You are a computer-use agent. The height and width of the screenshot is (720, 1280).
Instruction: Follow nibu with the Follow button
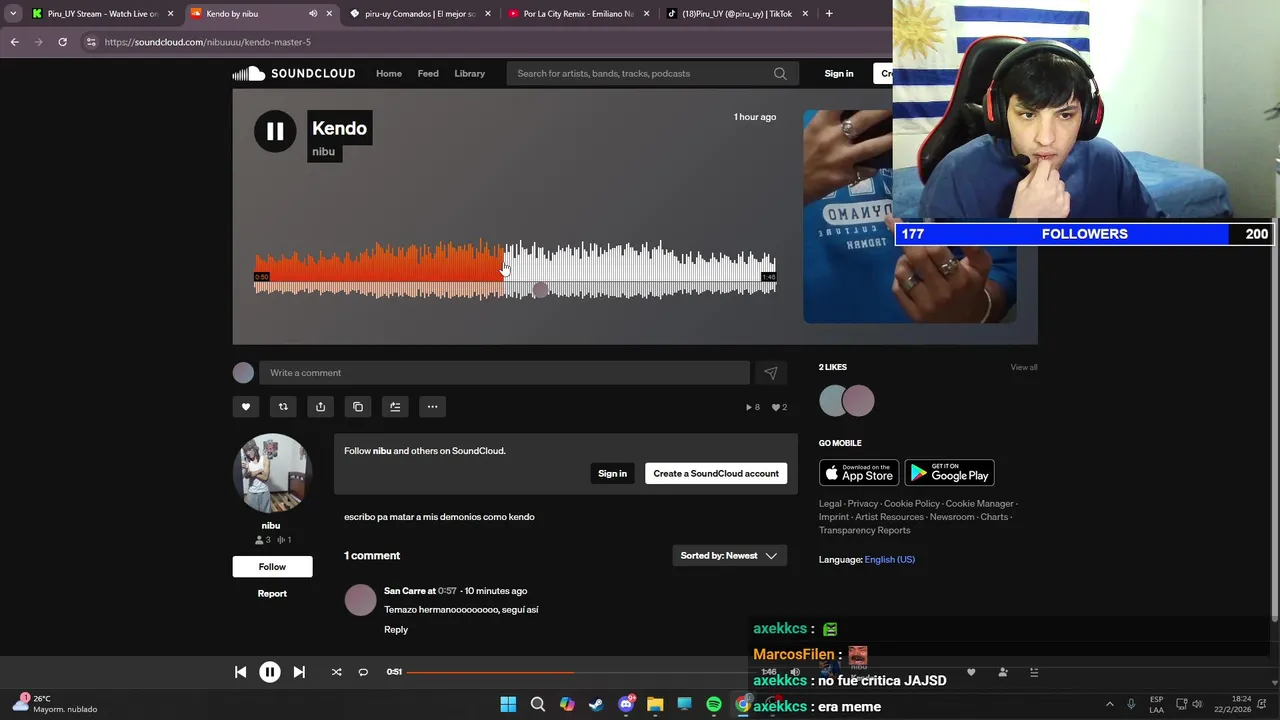pyautogui.click(x=272, y=567)
